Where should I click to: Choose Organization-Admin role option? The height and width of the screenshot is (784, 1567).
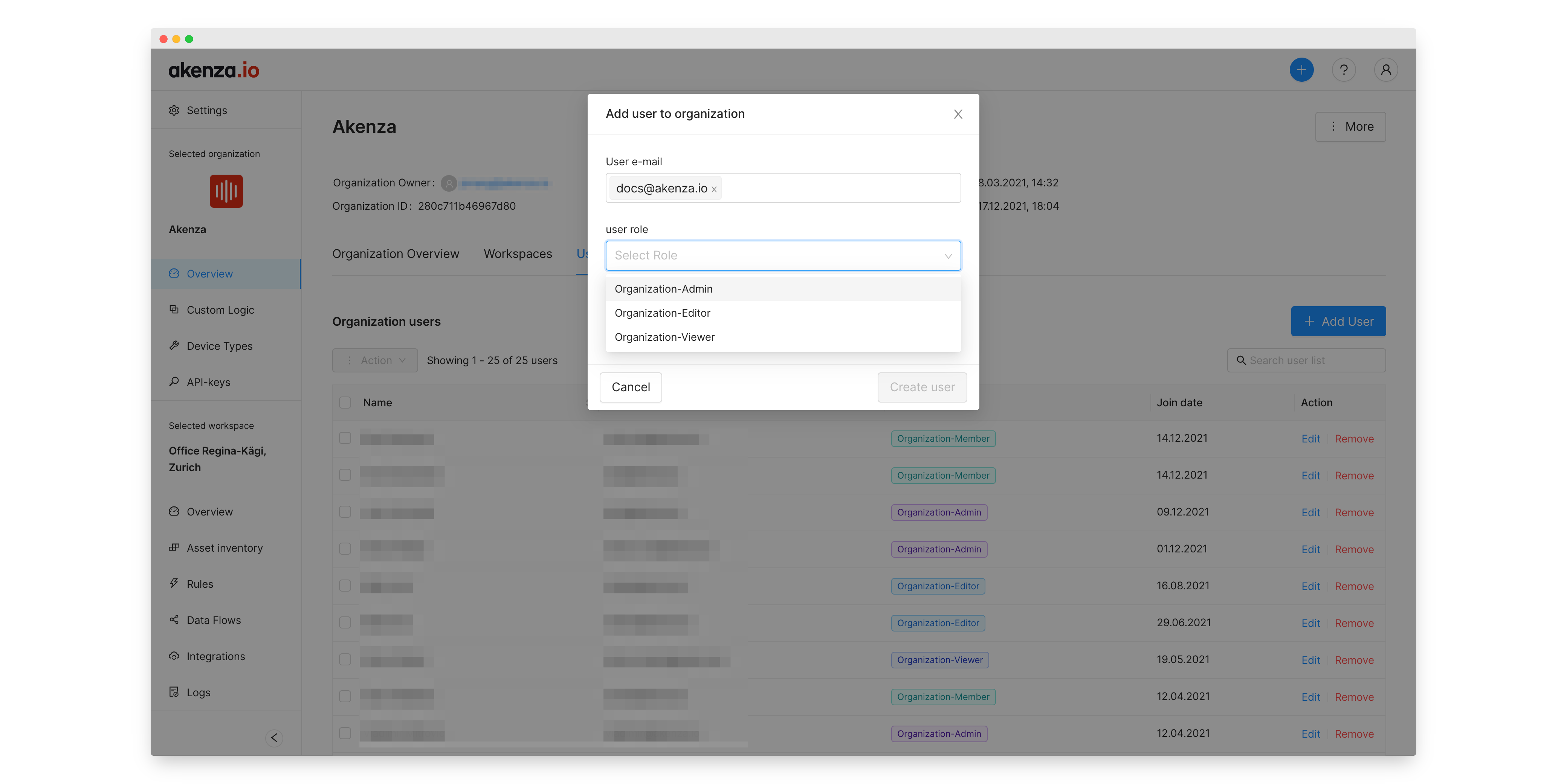point(783,289)
